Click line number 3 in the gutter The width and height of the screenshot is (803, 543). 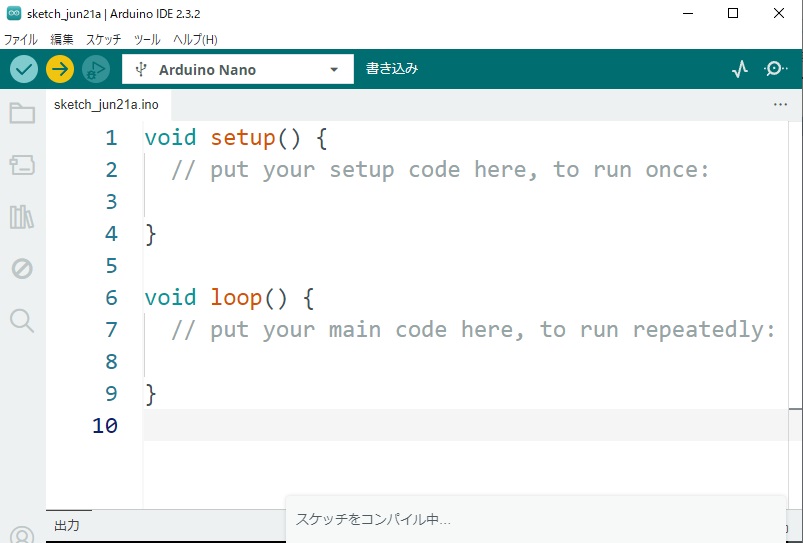(111, 202)
